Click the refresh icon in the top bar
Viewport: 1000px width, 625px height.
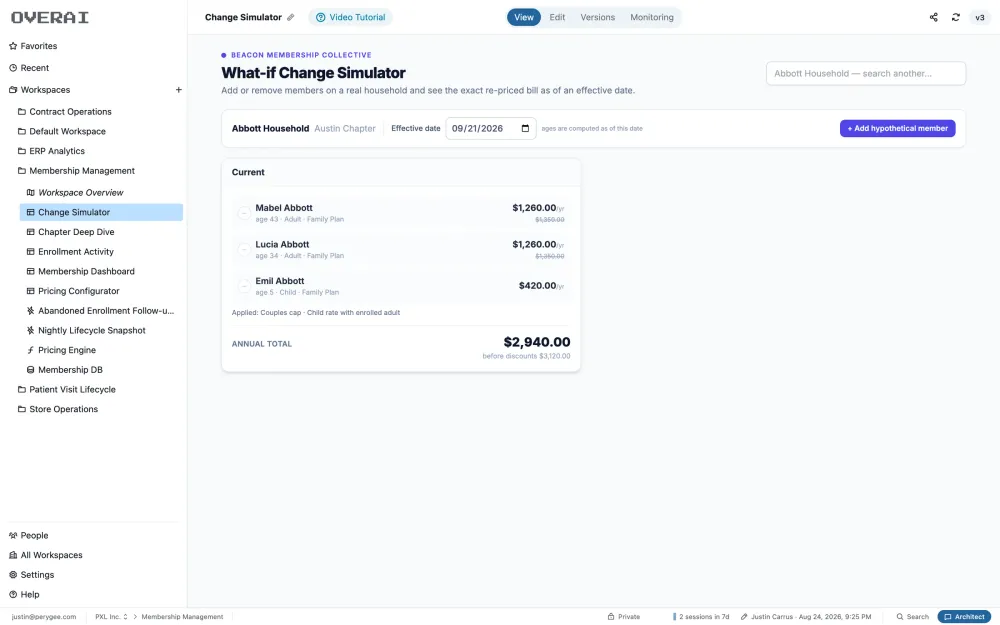955,17
